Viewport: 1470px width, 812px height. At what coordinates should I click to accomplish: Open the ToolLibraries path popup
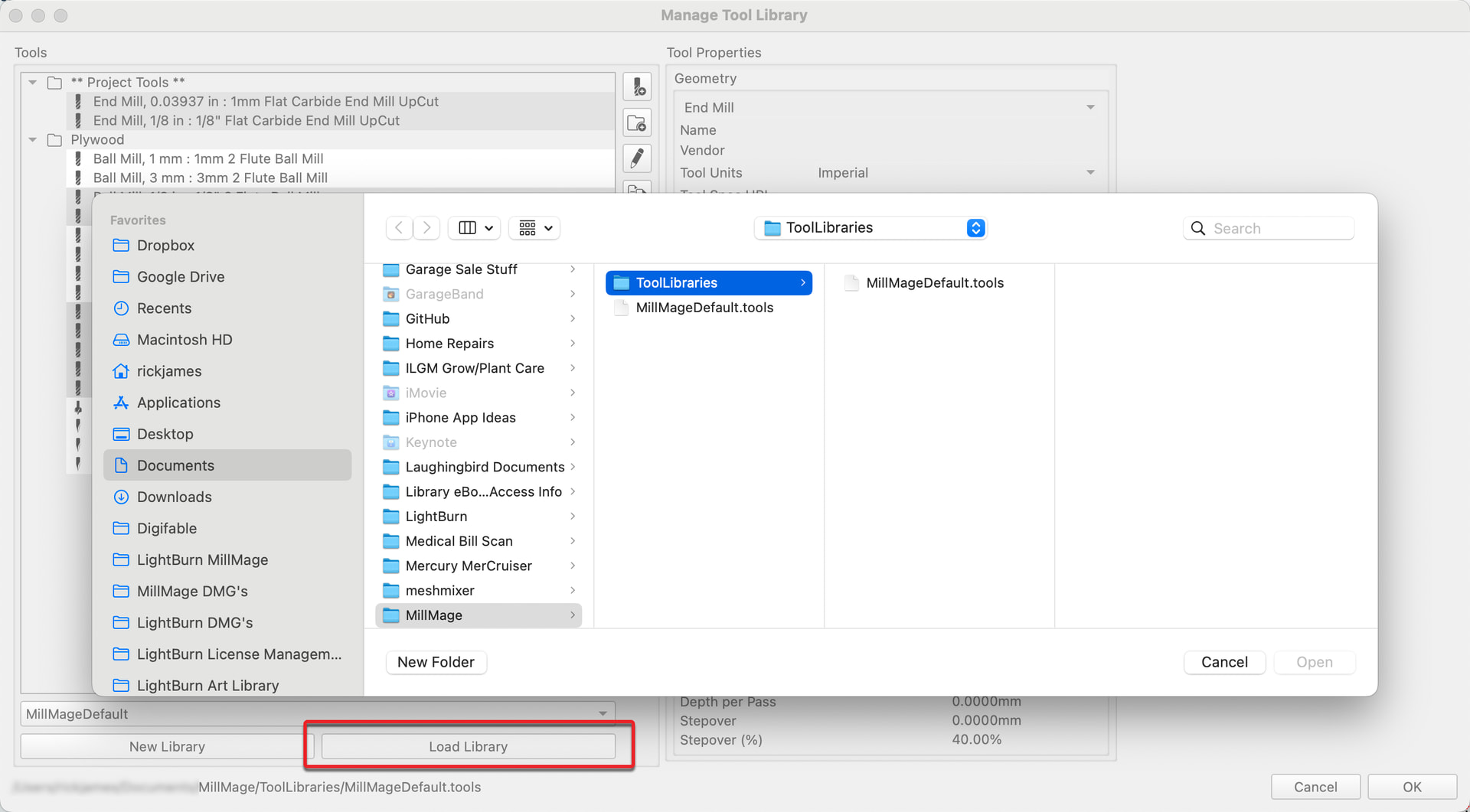[x=871, y=228]
